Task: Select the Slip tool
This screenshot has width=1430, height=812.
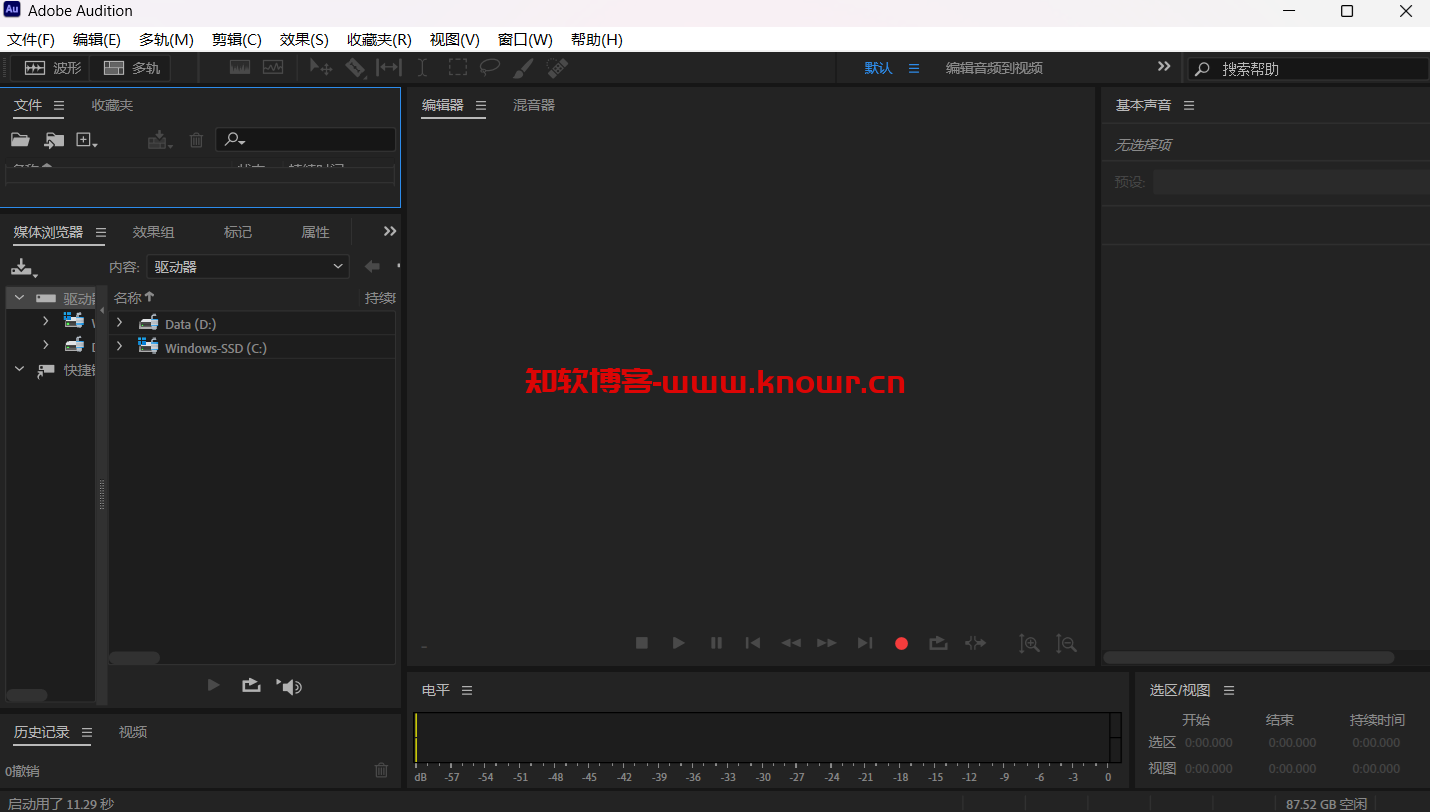Action: click(x=388, y=68)
